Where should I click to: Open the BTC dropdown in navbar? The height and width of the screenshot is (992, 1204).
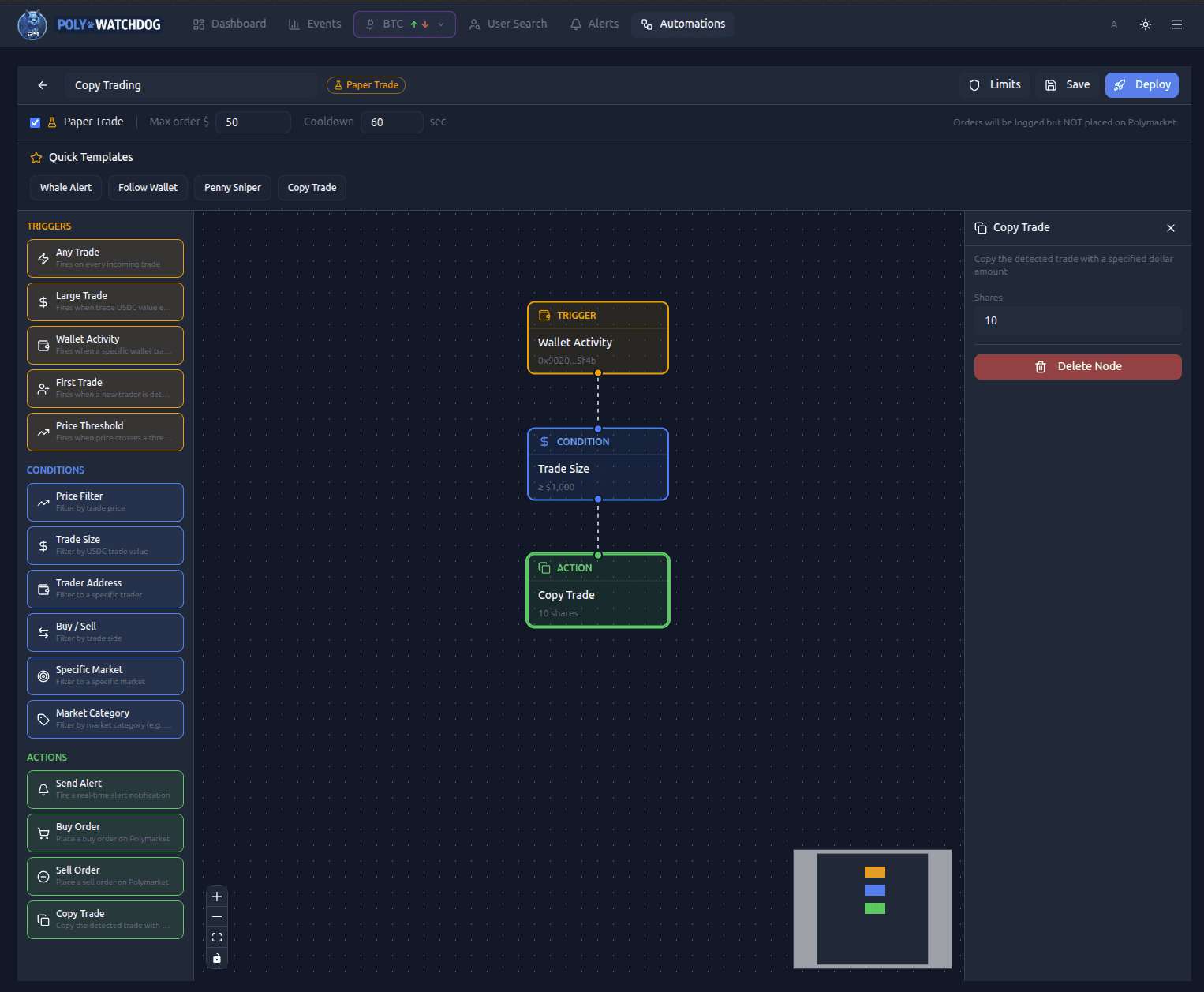405,24
